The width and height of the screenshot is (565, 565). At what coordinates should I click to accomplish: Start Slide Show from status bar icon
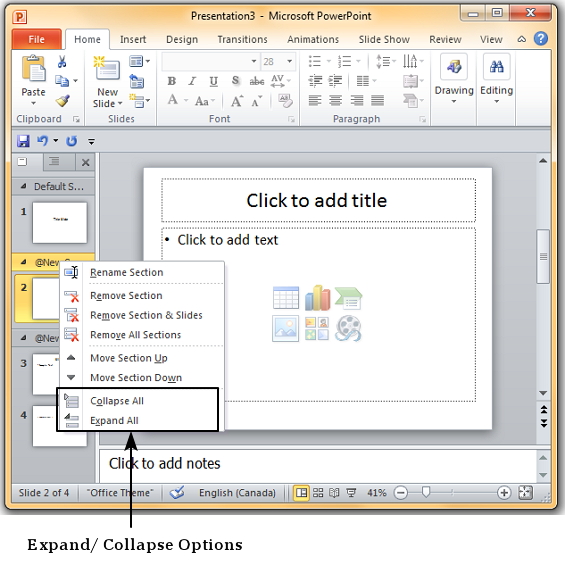point(351,493)
